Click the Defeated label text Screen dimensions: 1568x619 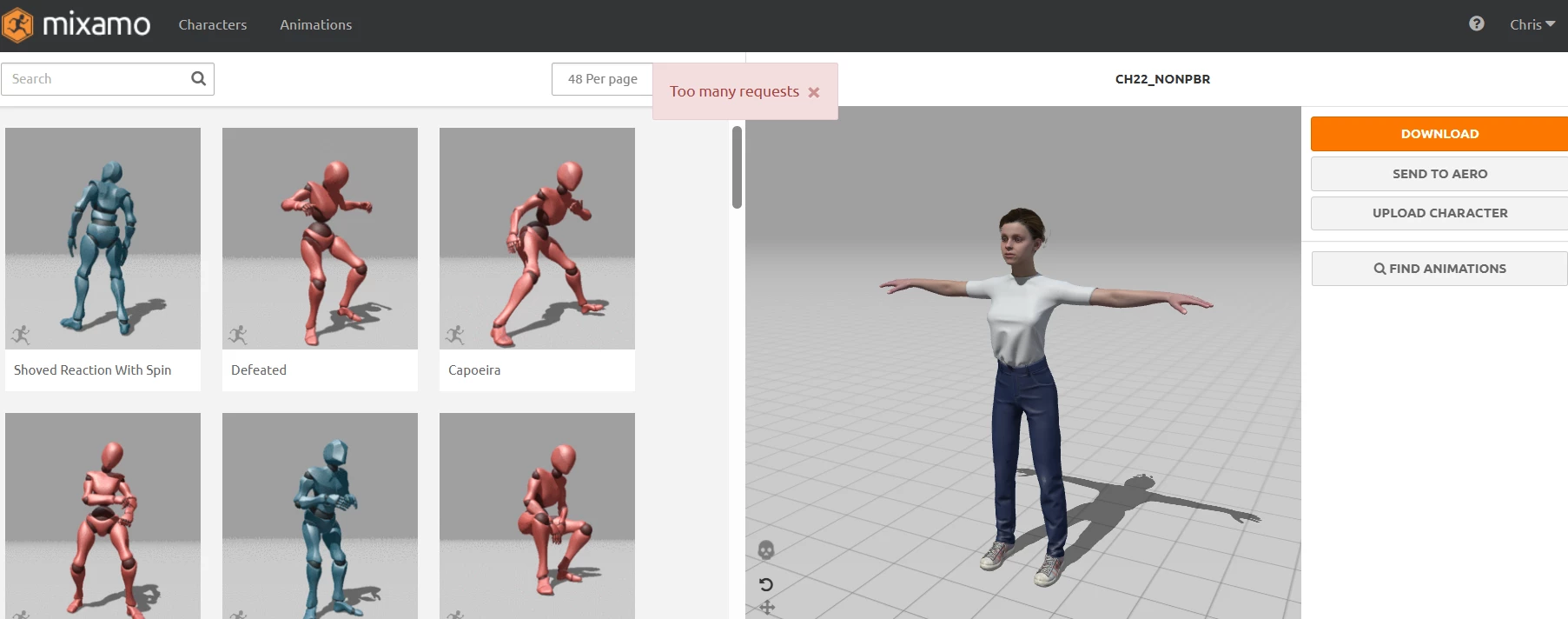pos(259,369)
